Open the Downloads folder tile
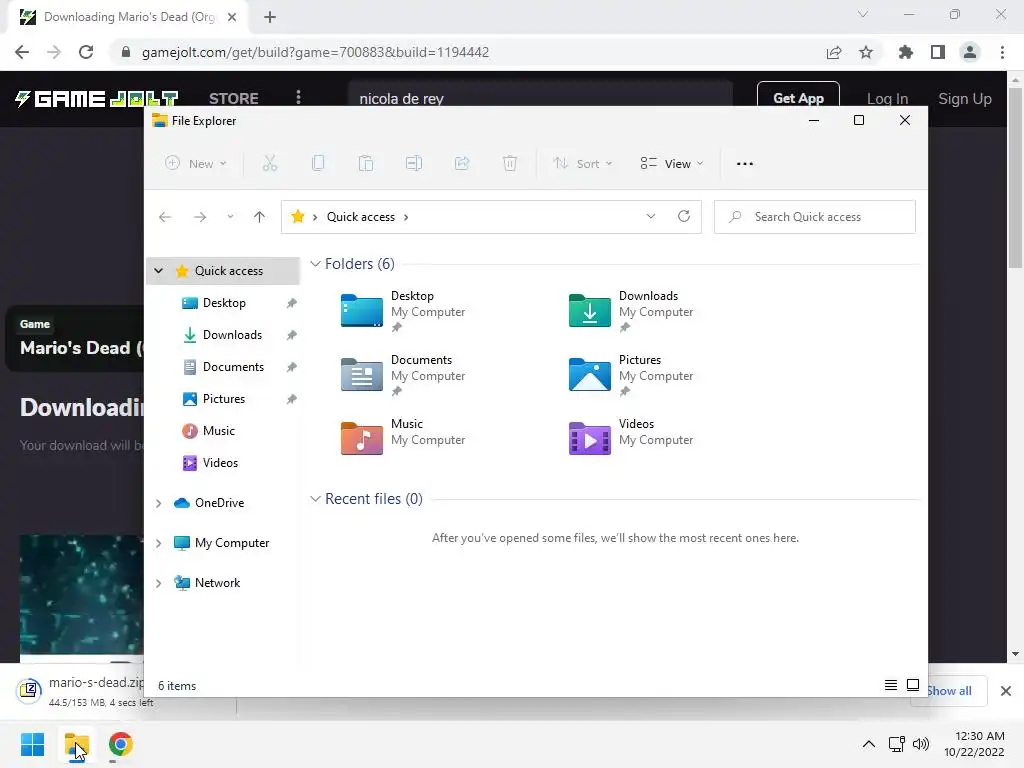Viewport: 1024px width, 768px height. click(631, 310)
